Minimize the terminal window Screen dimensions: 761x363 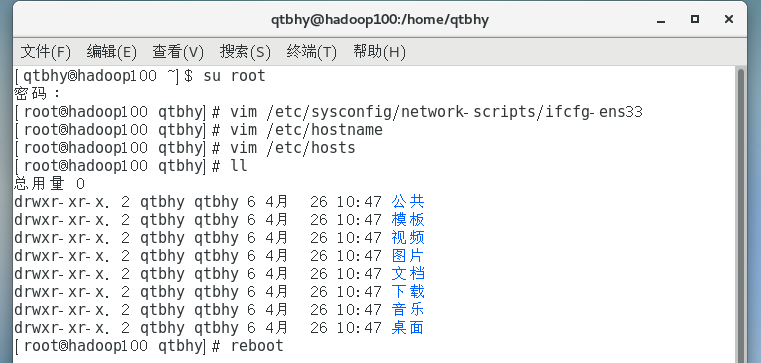click(662, 20)
